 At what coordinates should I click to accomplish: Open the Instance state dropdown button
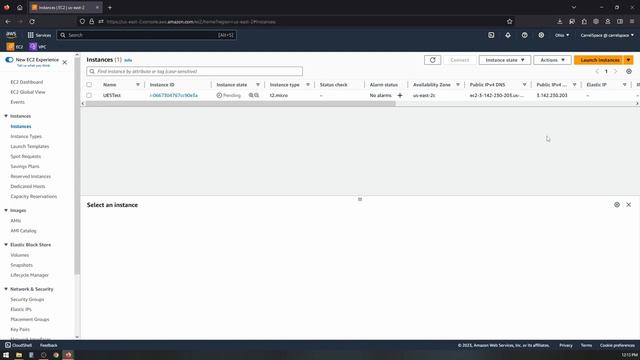tap(505, 60)
